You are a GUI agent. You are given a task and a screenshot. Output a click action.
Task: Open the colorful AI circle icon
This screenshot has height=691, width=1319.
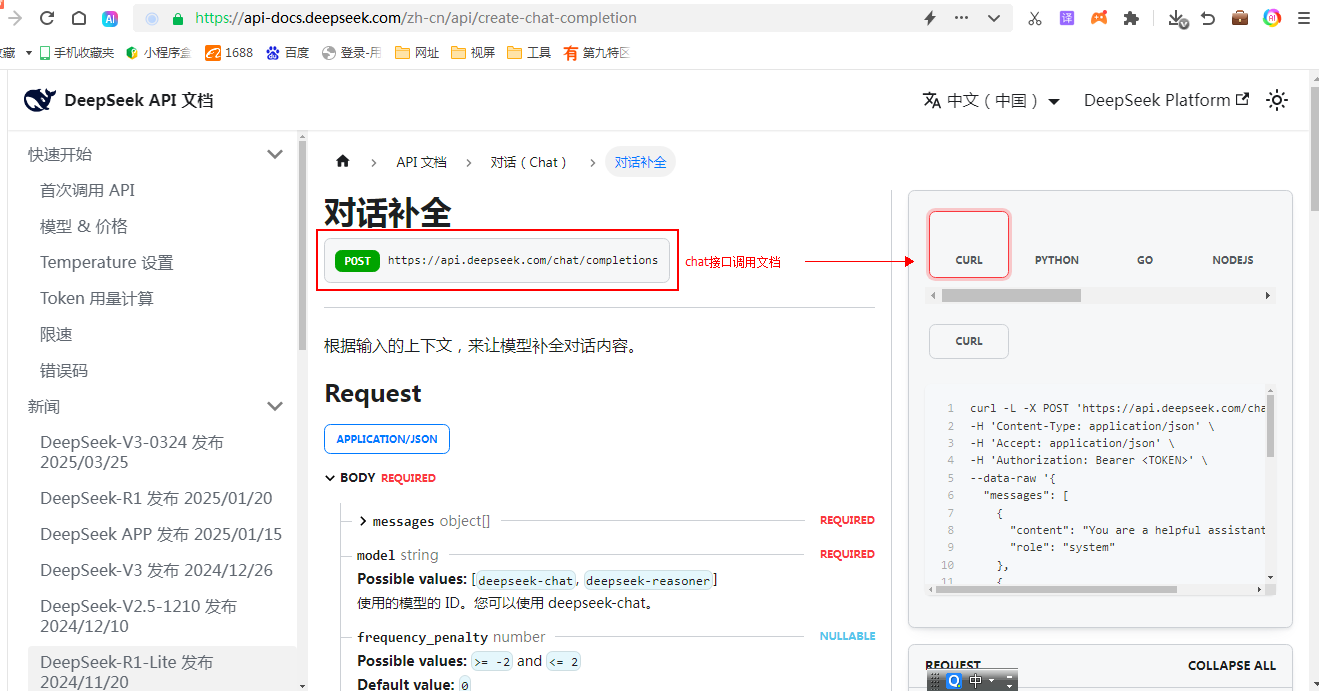pos(1272,18)
